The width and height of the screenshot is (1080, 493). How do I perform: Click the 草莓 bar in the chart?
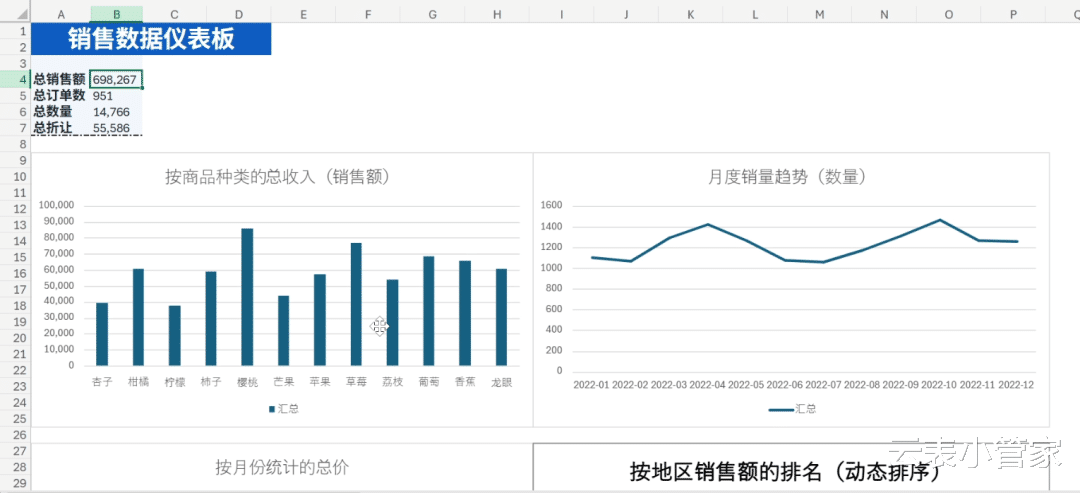[356, 304]
